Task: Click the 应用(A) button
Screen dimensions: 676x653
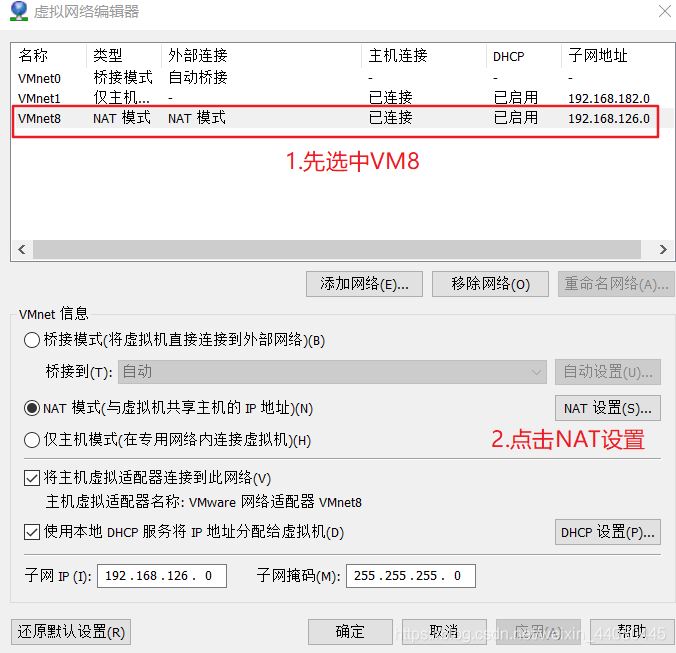Action: (538, 632)
